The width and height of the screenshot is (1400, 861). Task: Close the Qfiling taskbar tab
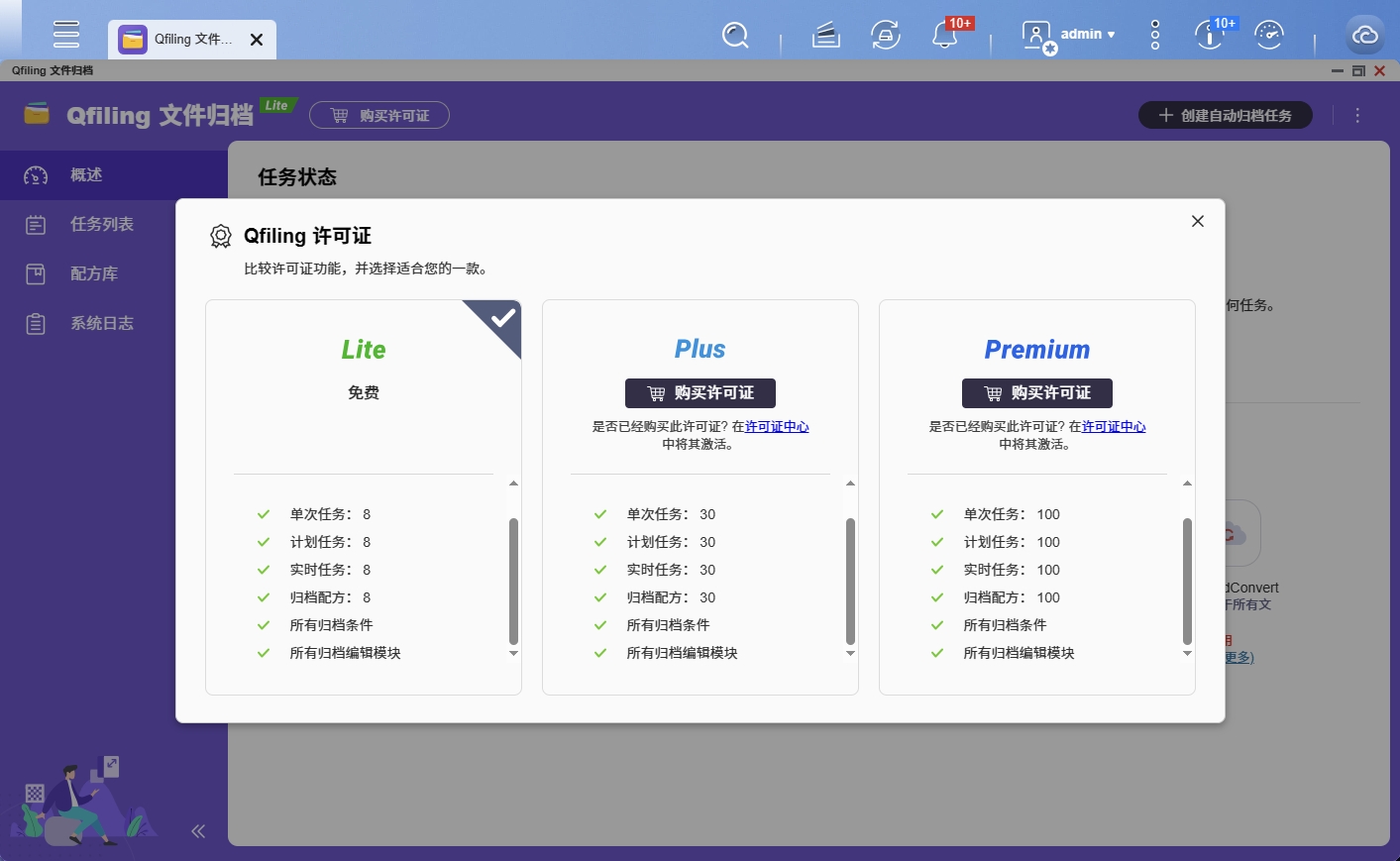pos(257,40)
